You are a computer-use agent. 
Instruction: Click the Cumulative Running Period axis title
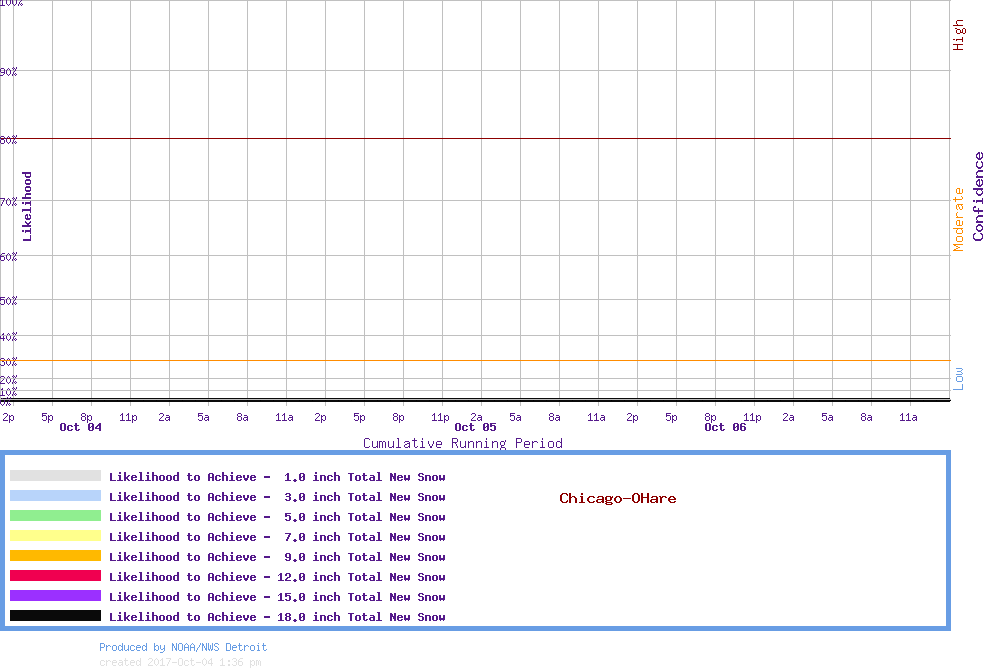pyautogui.click(x=462, y=443)
